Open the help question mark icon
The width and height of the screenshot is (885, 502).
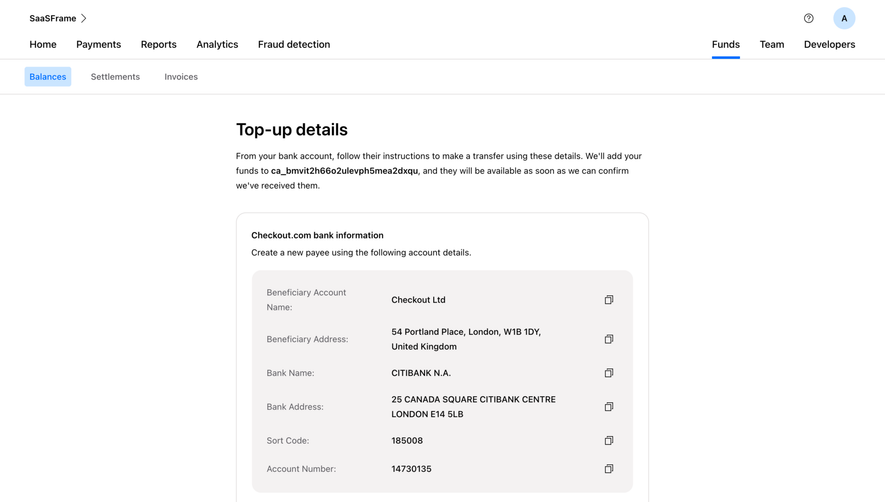pyautogui.click(x=809, y=19)
